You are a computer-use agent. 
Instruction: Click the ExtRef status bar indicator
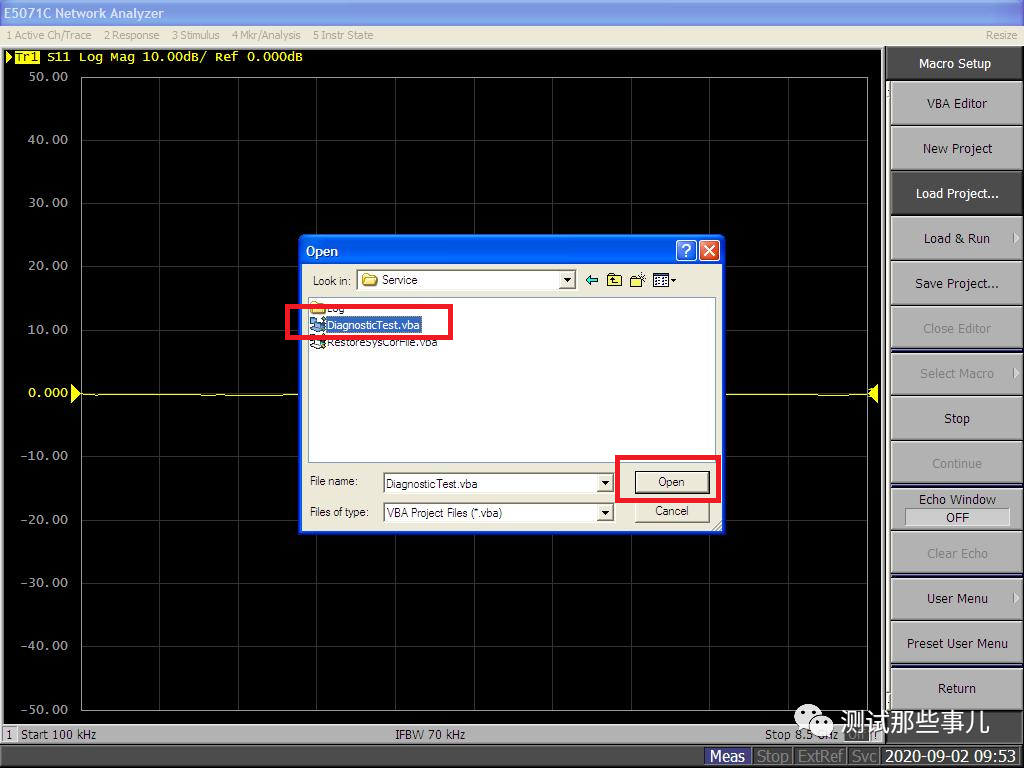tap(821, 756)
